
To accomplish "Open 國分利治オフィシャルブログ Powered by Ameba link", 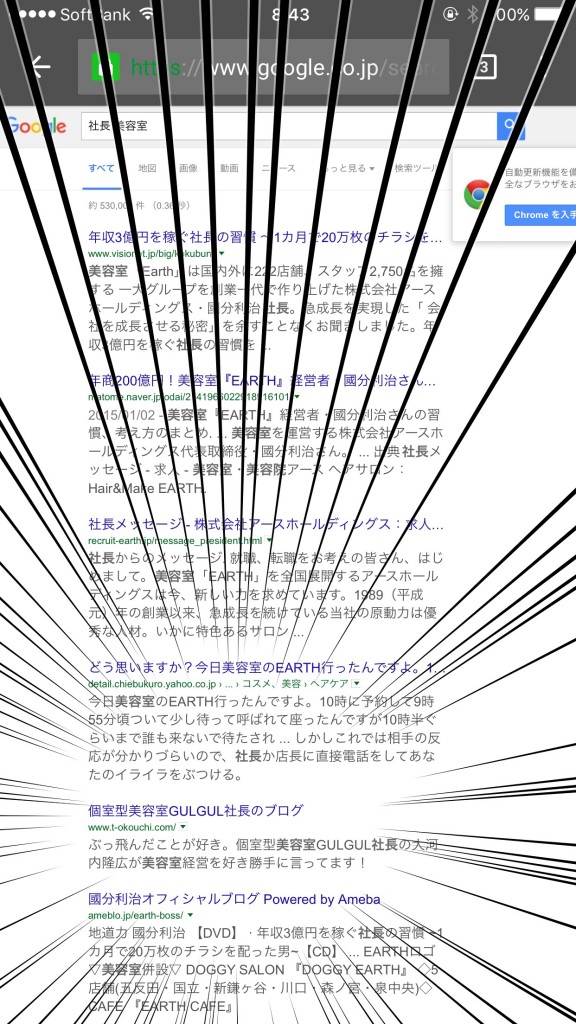I will click(x=234, y=899).
